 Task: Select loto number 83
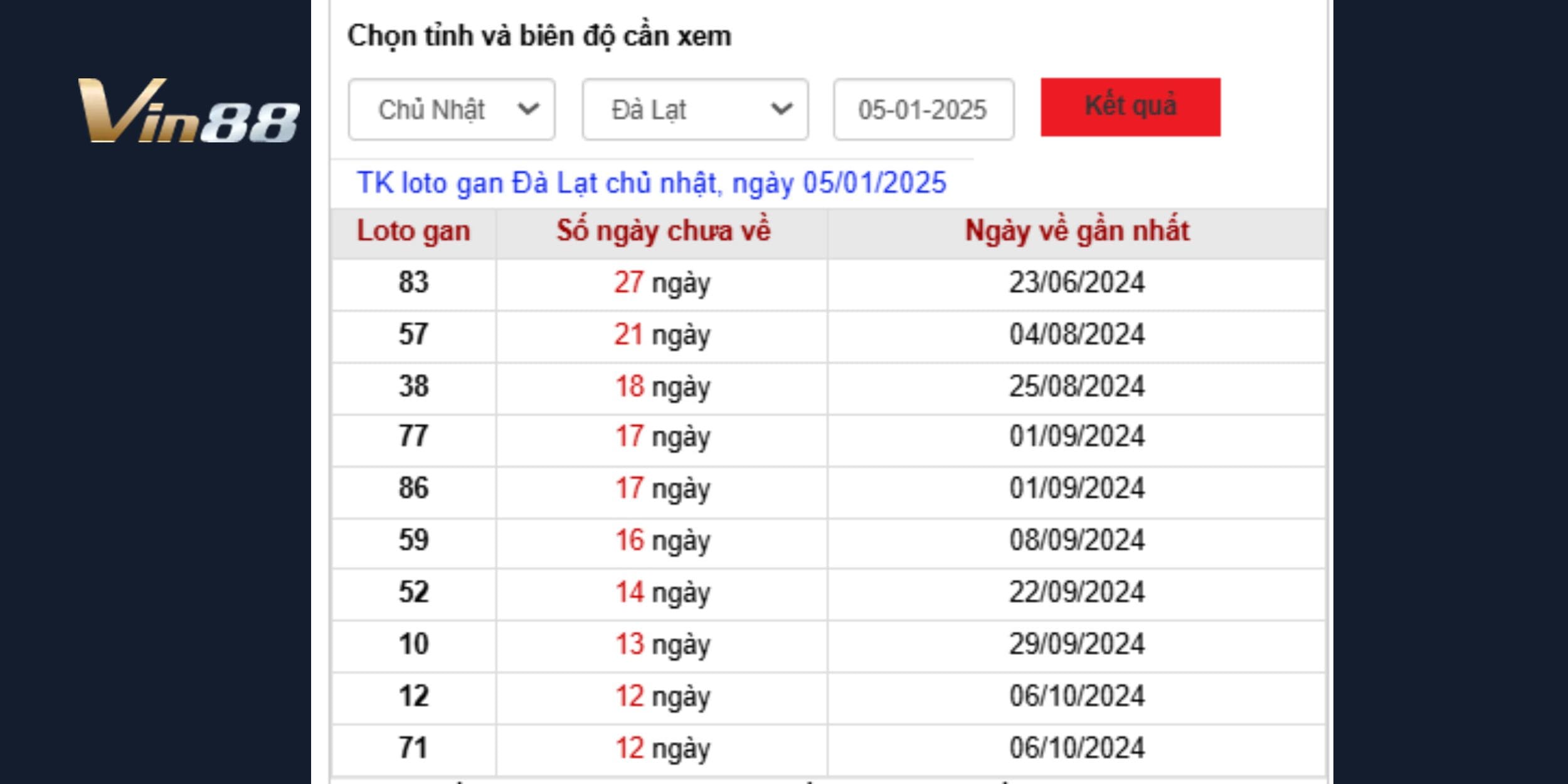click(413, 282)
